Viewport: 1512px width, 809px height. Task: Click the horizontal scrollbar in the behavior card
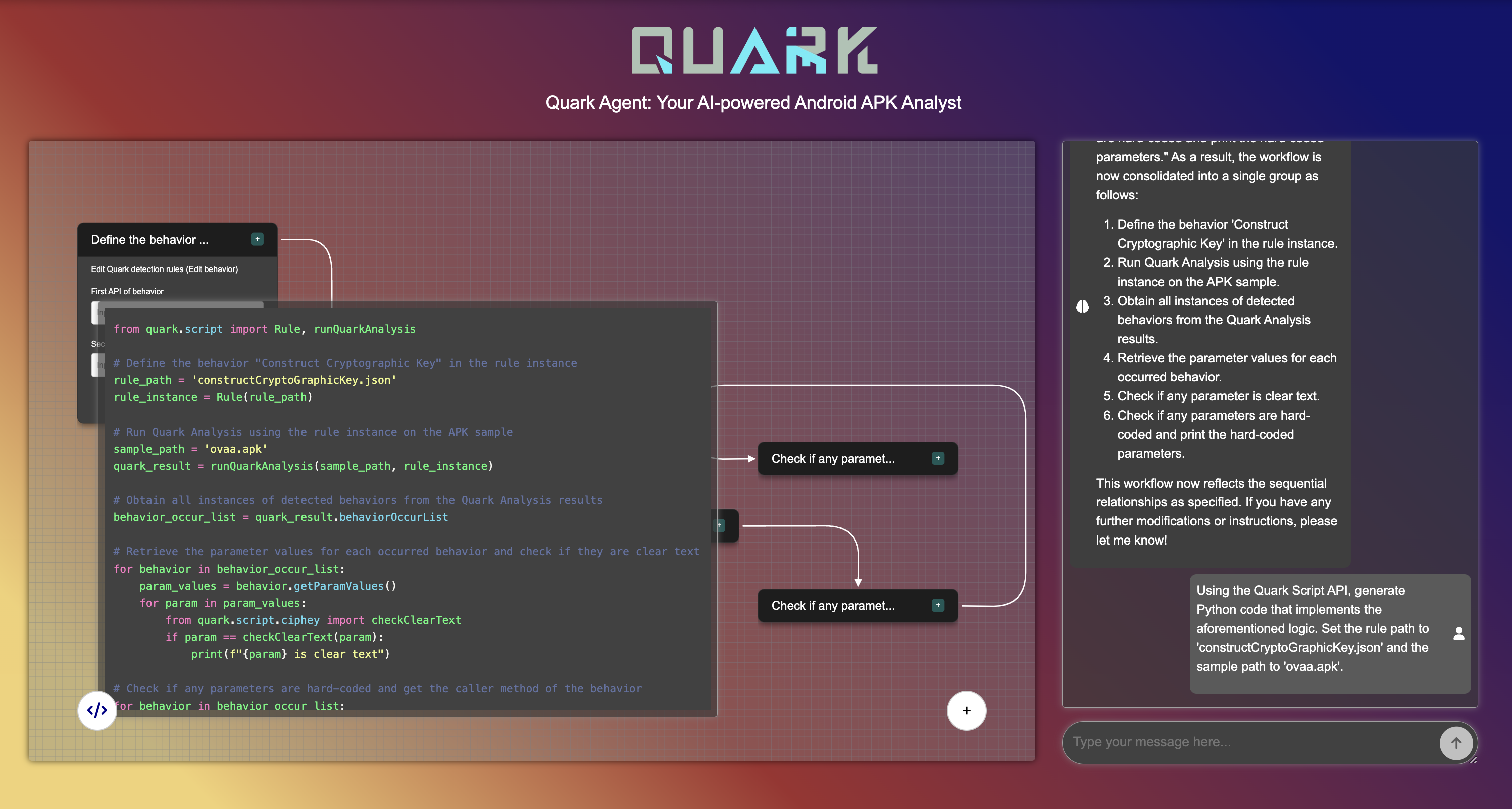[x=179, y=305]
